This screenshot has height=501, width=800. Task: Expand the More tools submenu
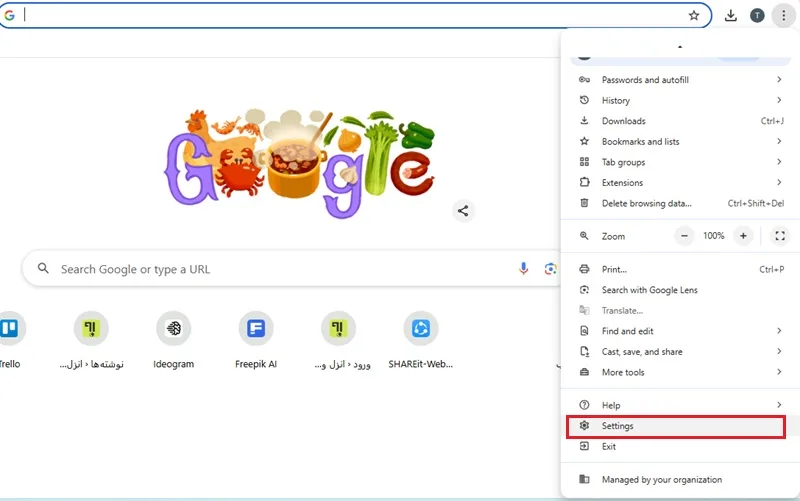[681, 372]
